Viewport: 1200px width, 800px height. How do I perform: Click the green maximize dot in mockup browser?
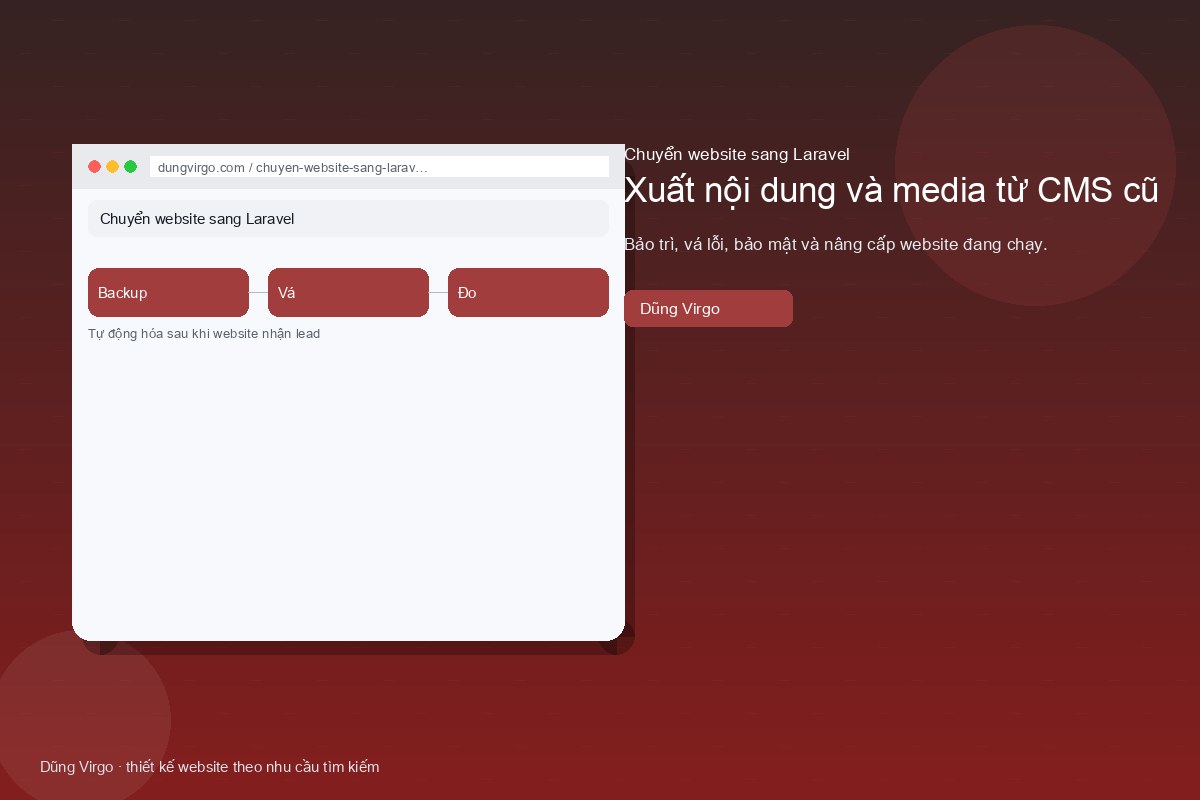(x=130, y=167)
